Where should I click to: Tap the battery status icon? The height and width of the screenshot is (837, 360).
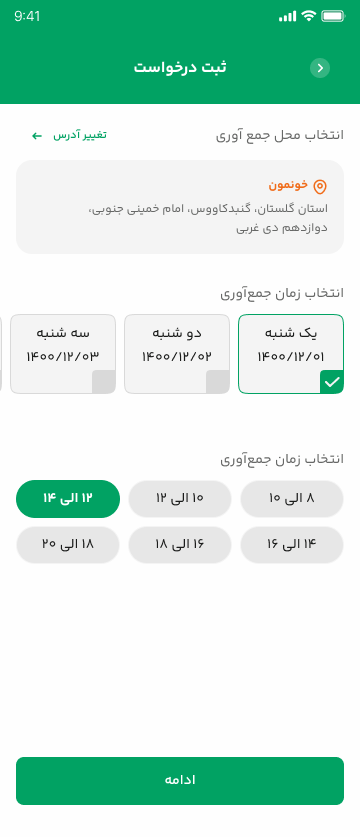(x=333, y=16)
